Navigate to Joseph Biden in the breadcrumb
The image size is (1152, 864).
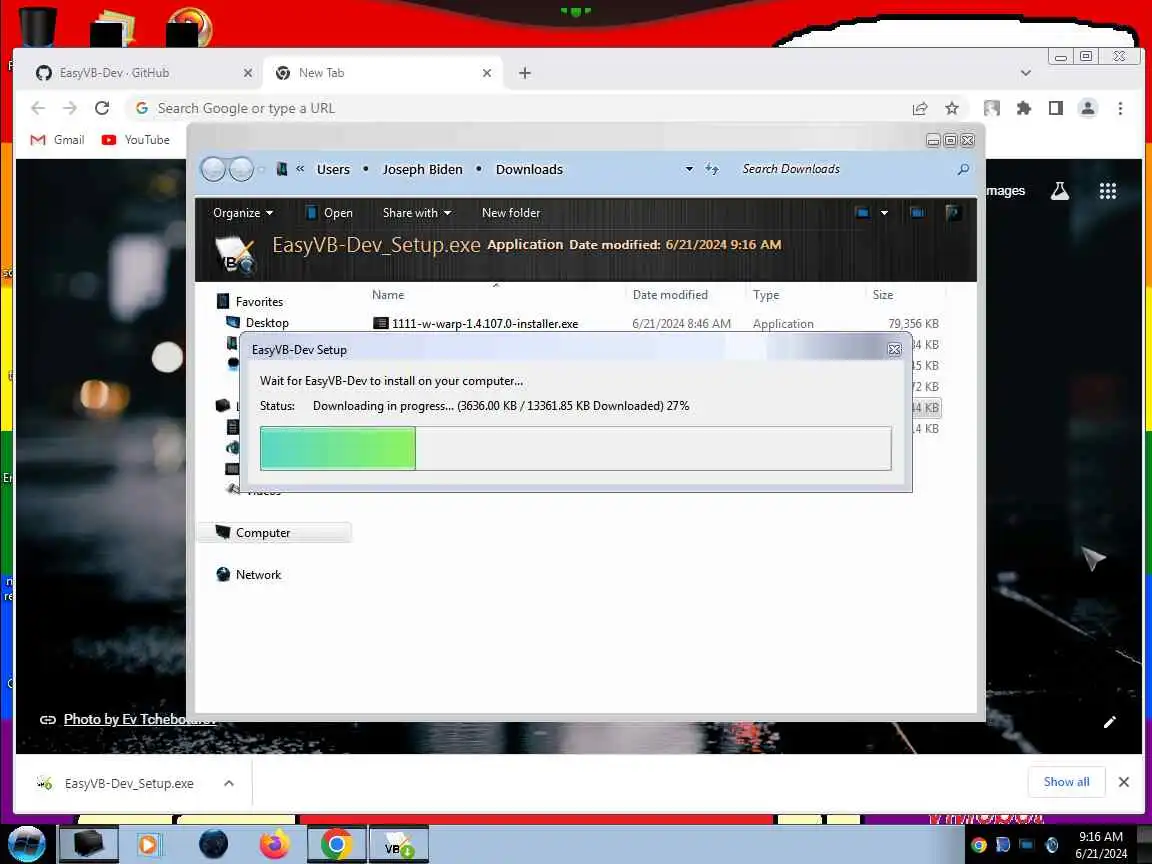pyautogui.click(x=422, y=169)
